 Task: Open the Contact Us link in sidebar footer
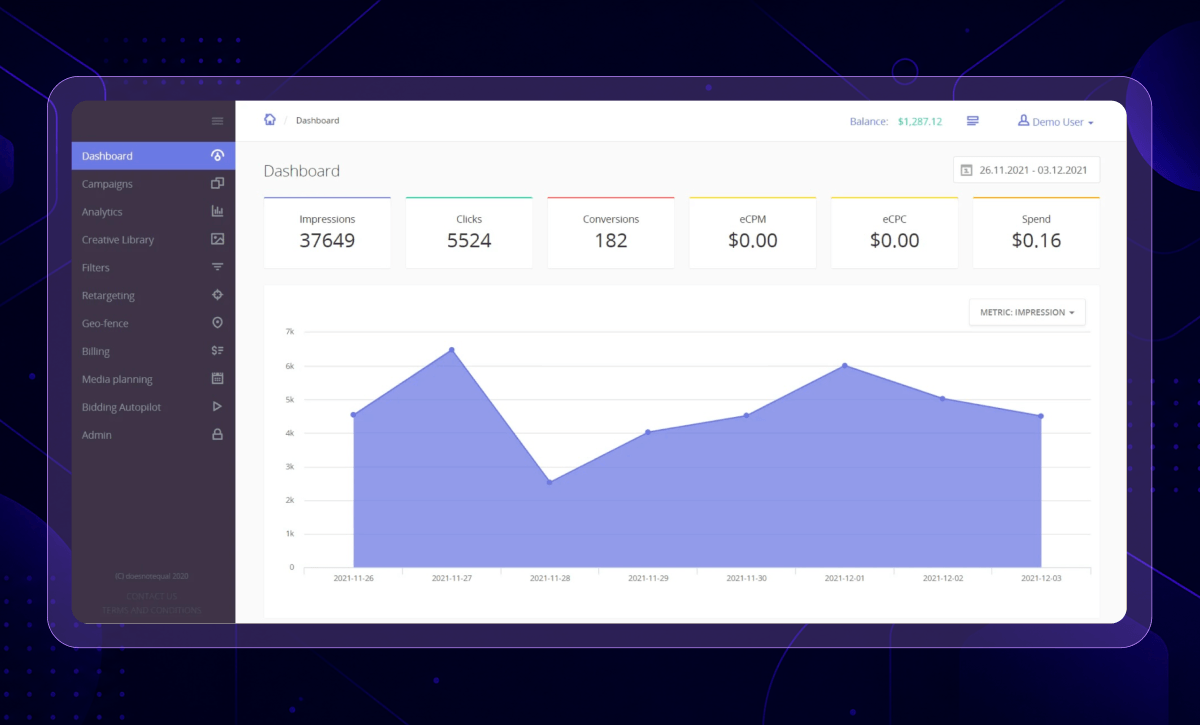(x=152, y=596)
